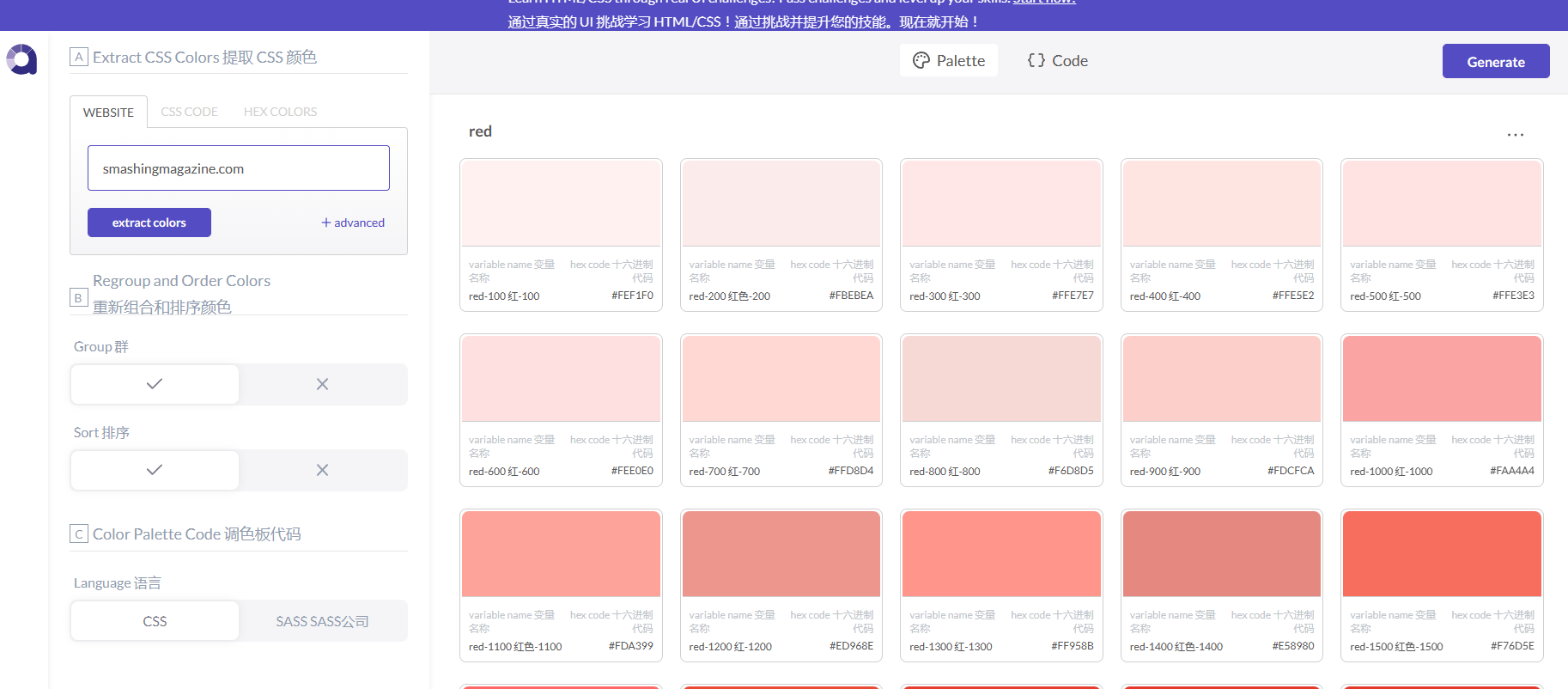
Task: Pick the red-1000 color swatch
Action: point(1441,379)
